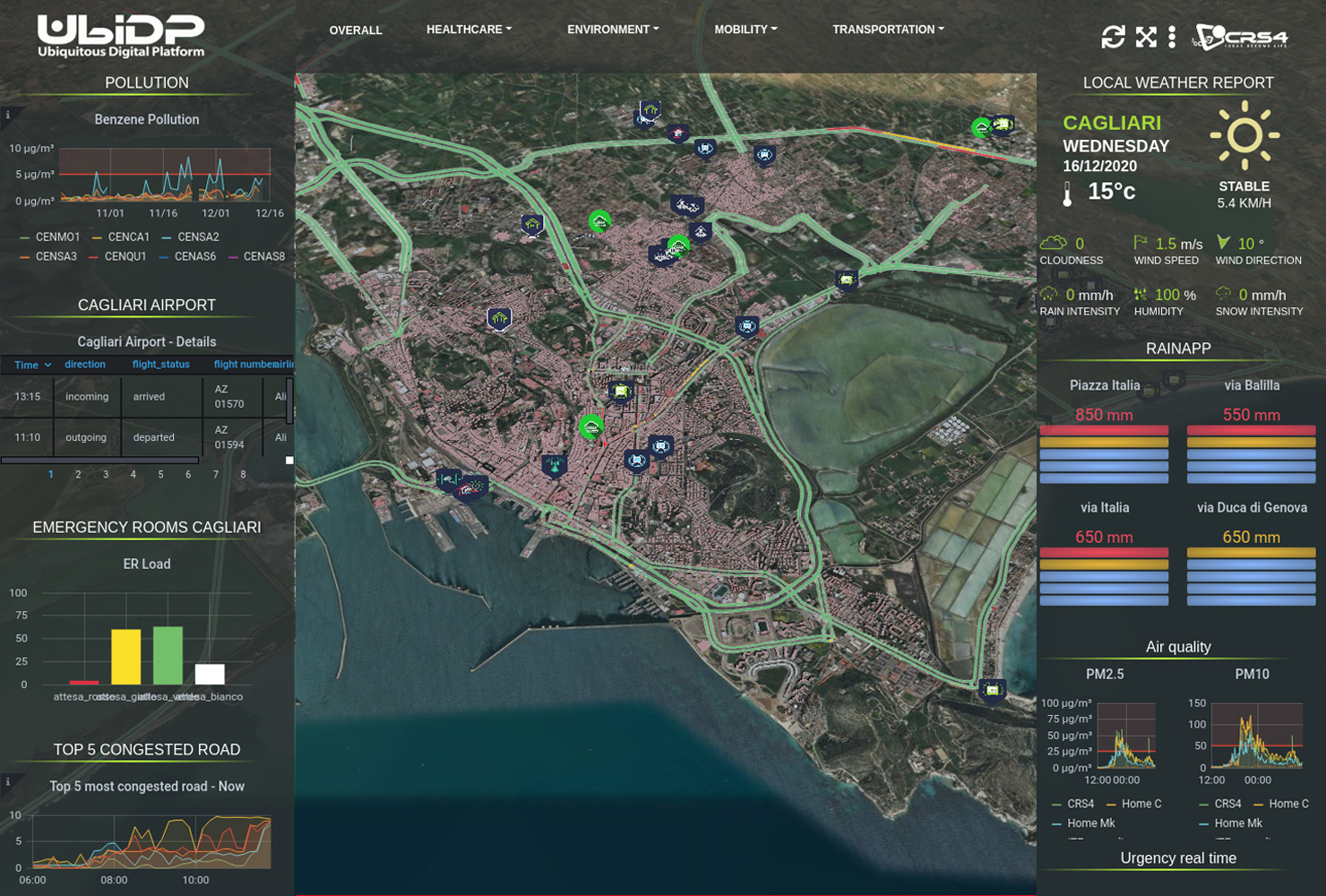Open the Environment dropdown menu

(613, 30)
